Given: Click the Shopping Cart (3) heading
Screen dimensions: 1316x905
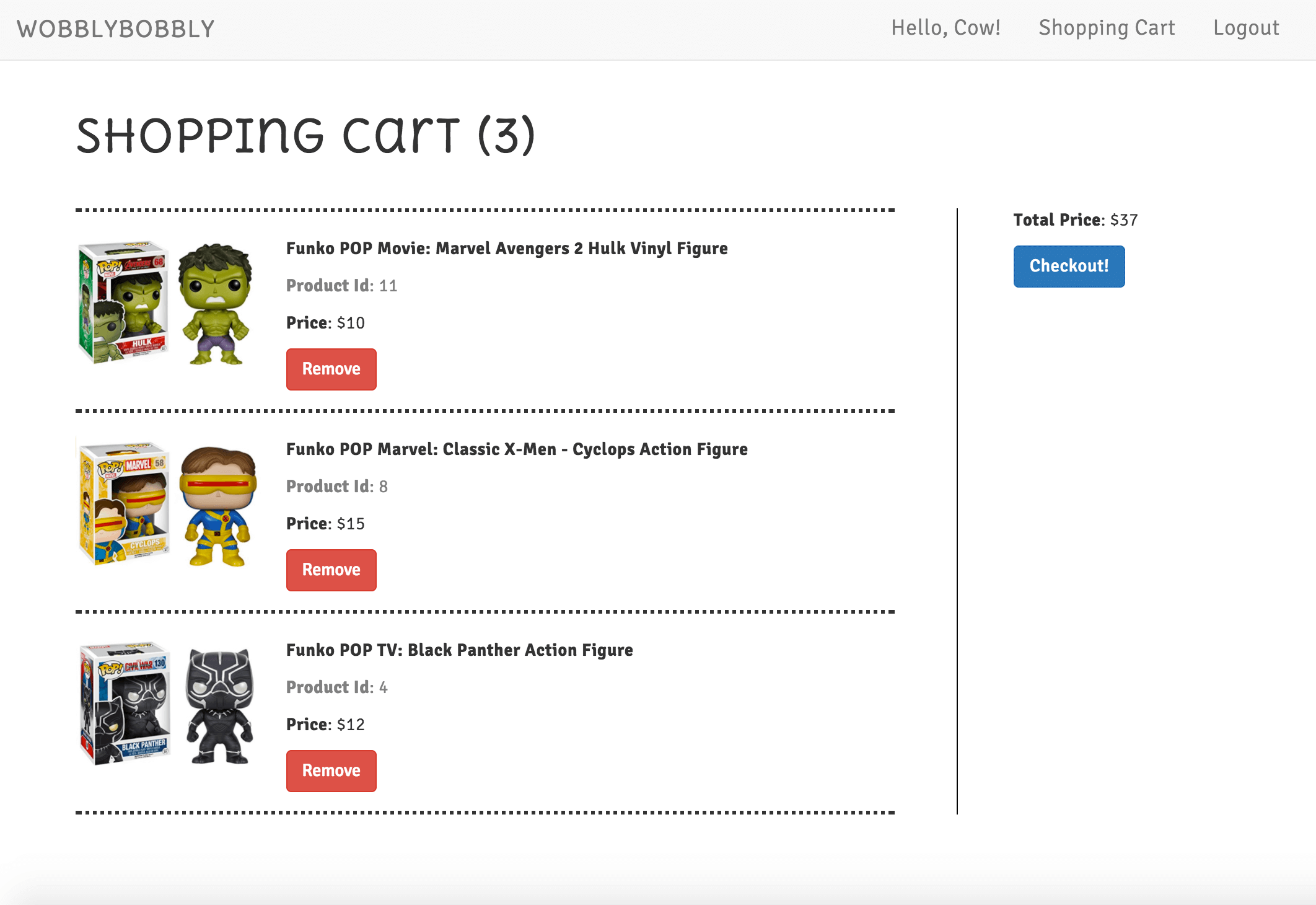Looking at the screenshot, I should [305, 136].
